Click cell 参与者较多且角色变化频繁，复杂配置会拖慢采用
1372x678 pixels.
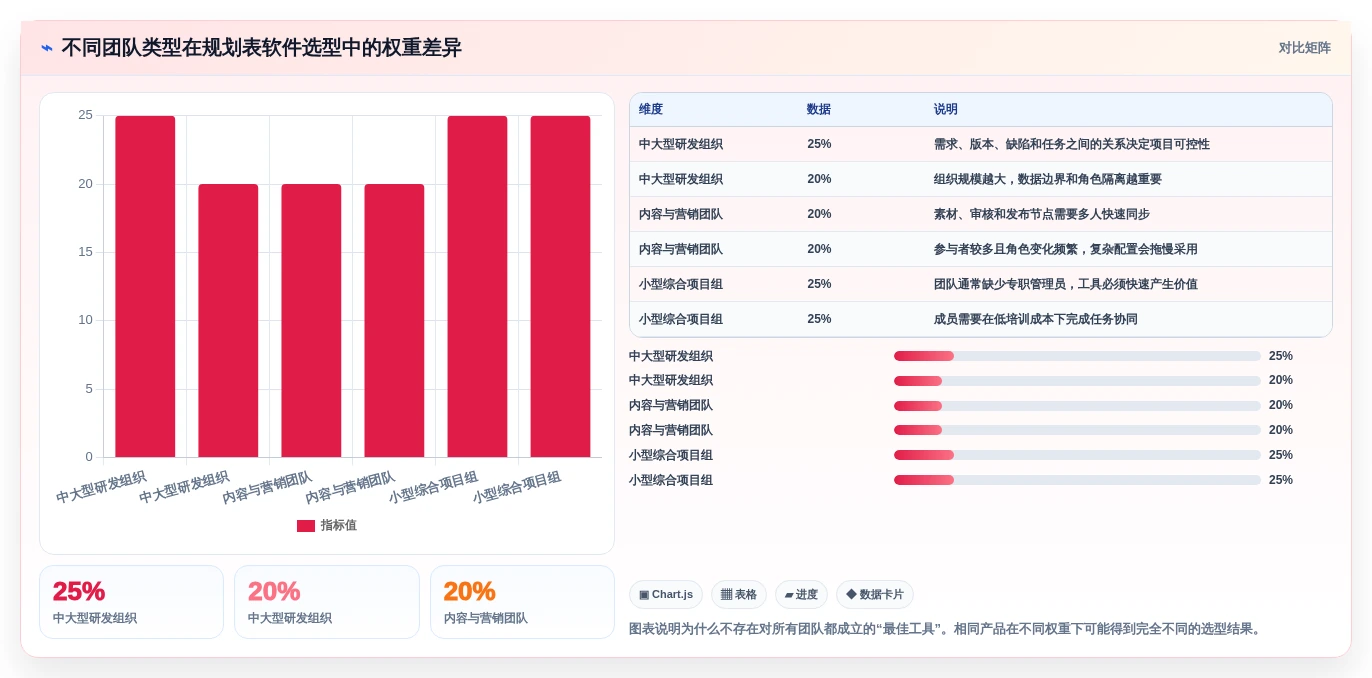click(x=1066, y=249)
